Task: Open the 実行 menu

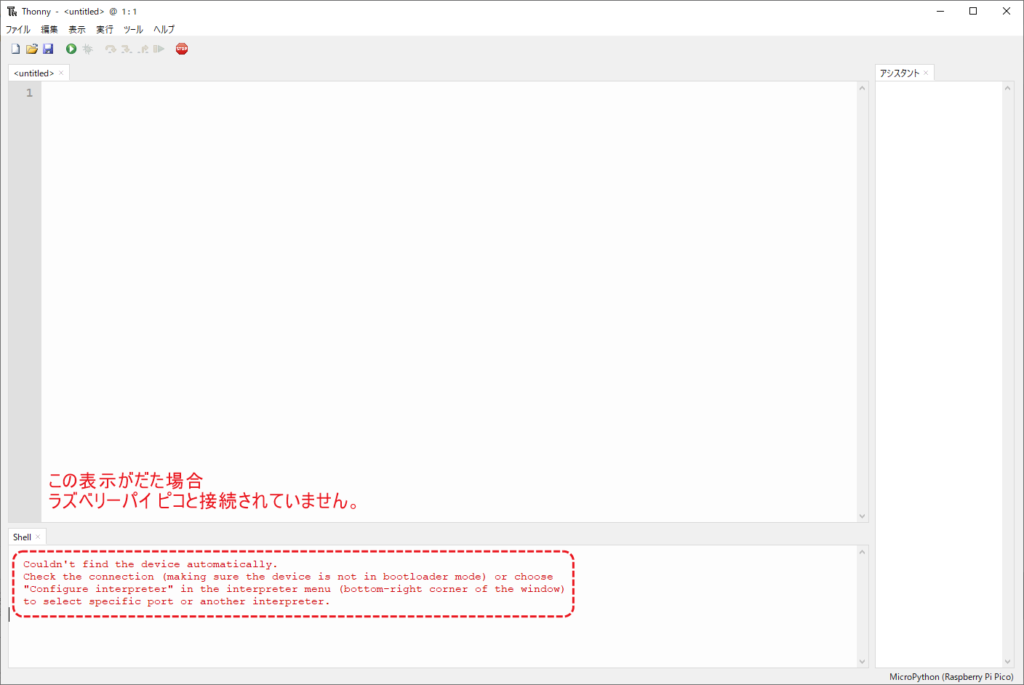Action: [x=105, y=30]
